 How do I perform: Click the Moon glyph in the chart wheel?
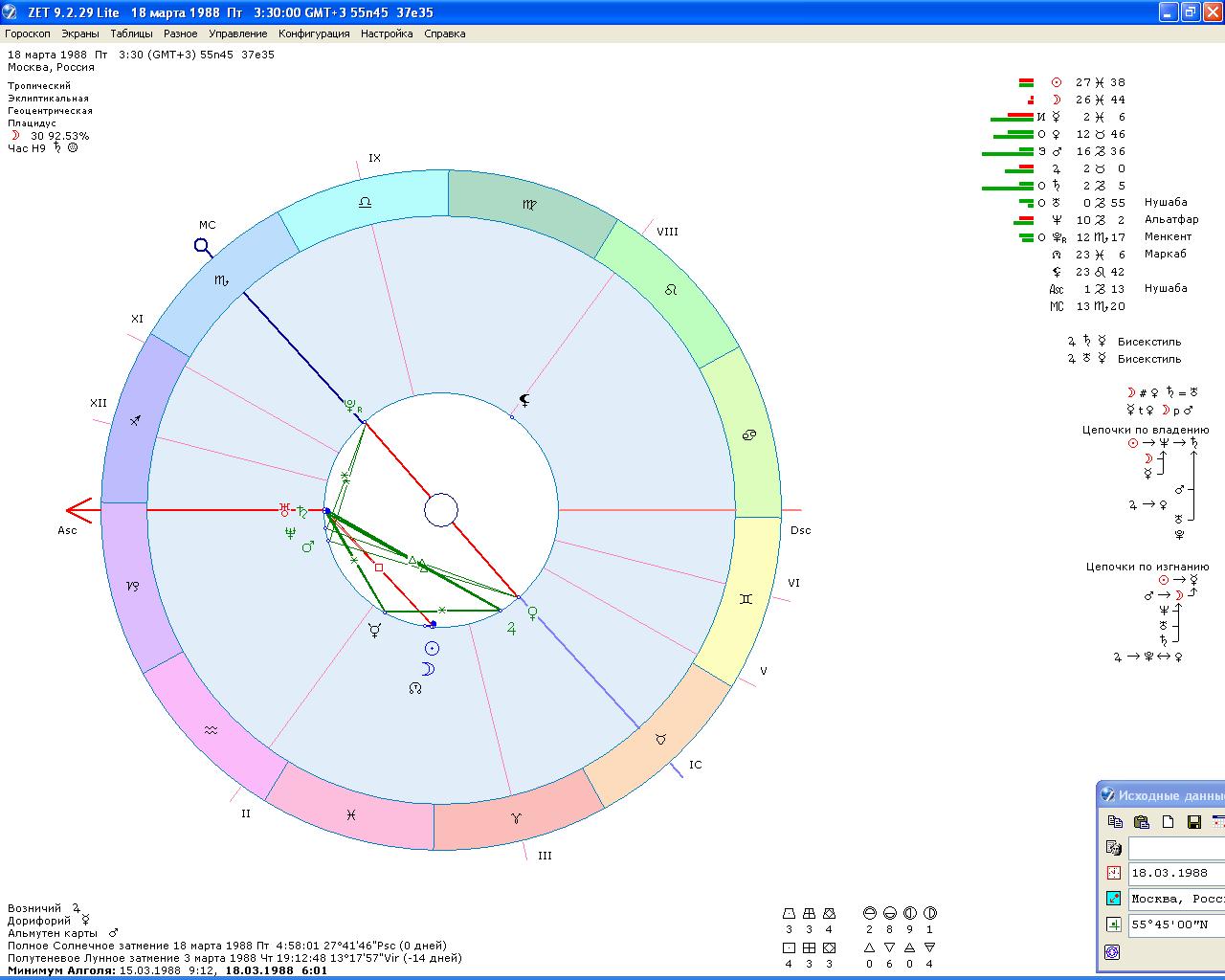pyautogui.click(x=428, y=669)
